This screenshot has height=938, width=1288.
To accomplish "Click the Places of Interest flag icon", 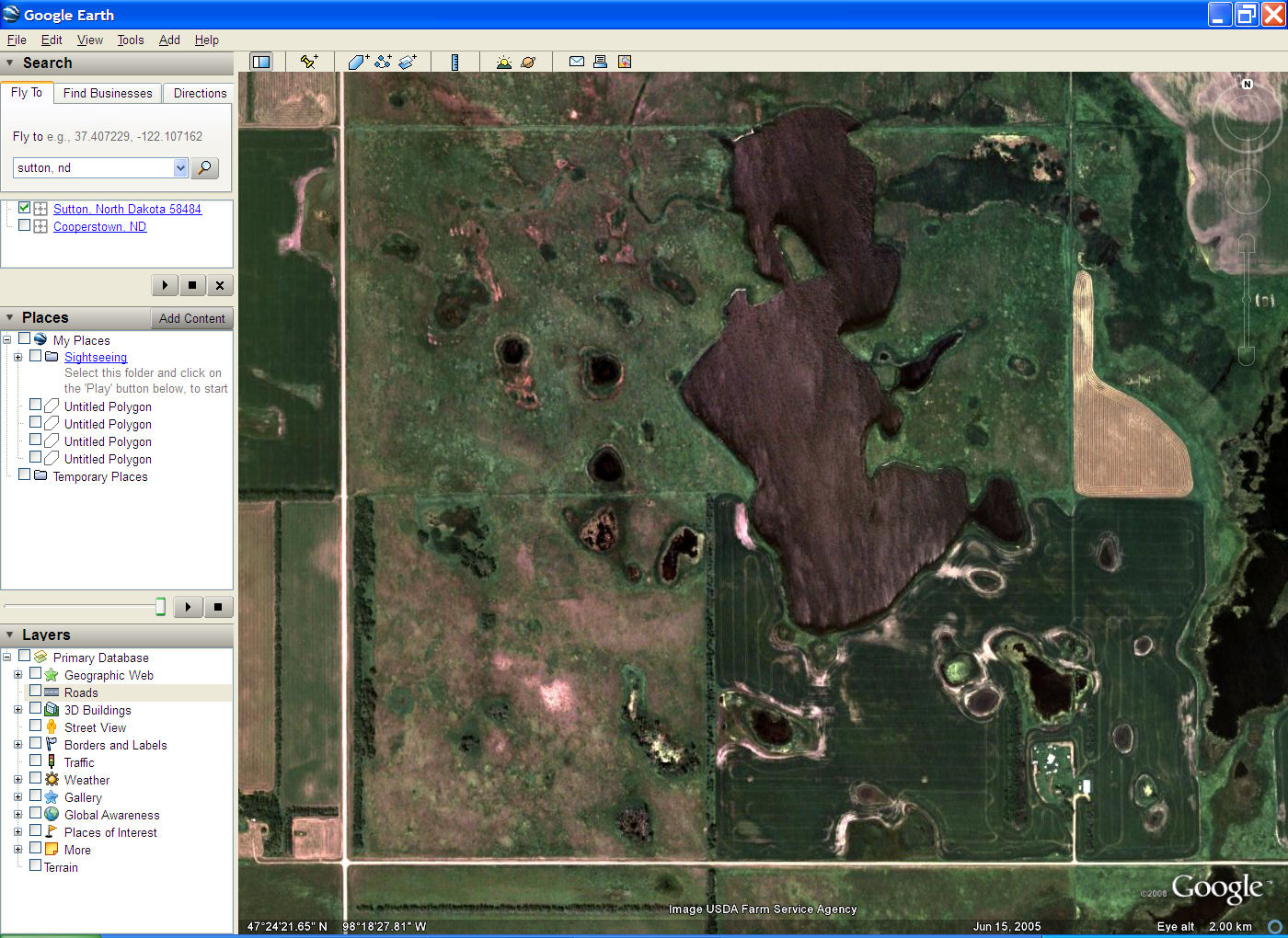I will point(52,832).
